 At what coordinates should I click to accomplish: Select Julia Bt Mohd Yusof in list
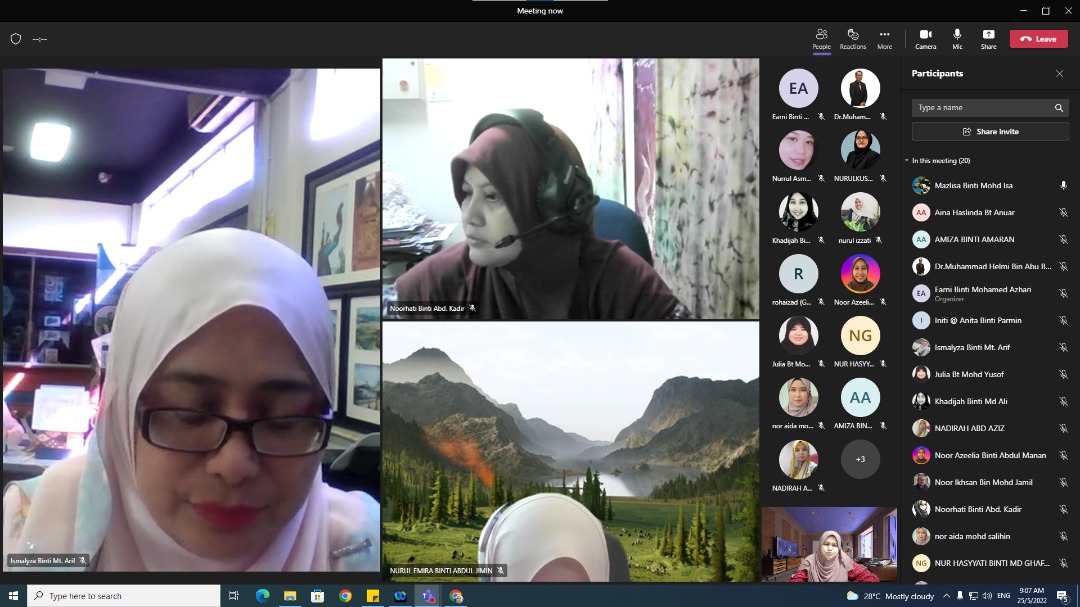tap(990, 374)
